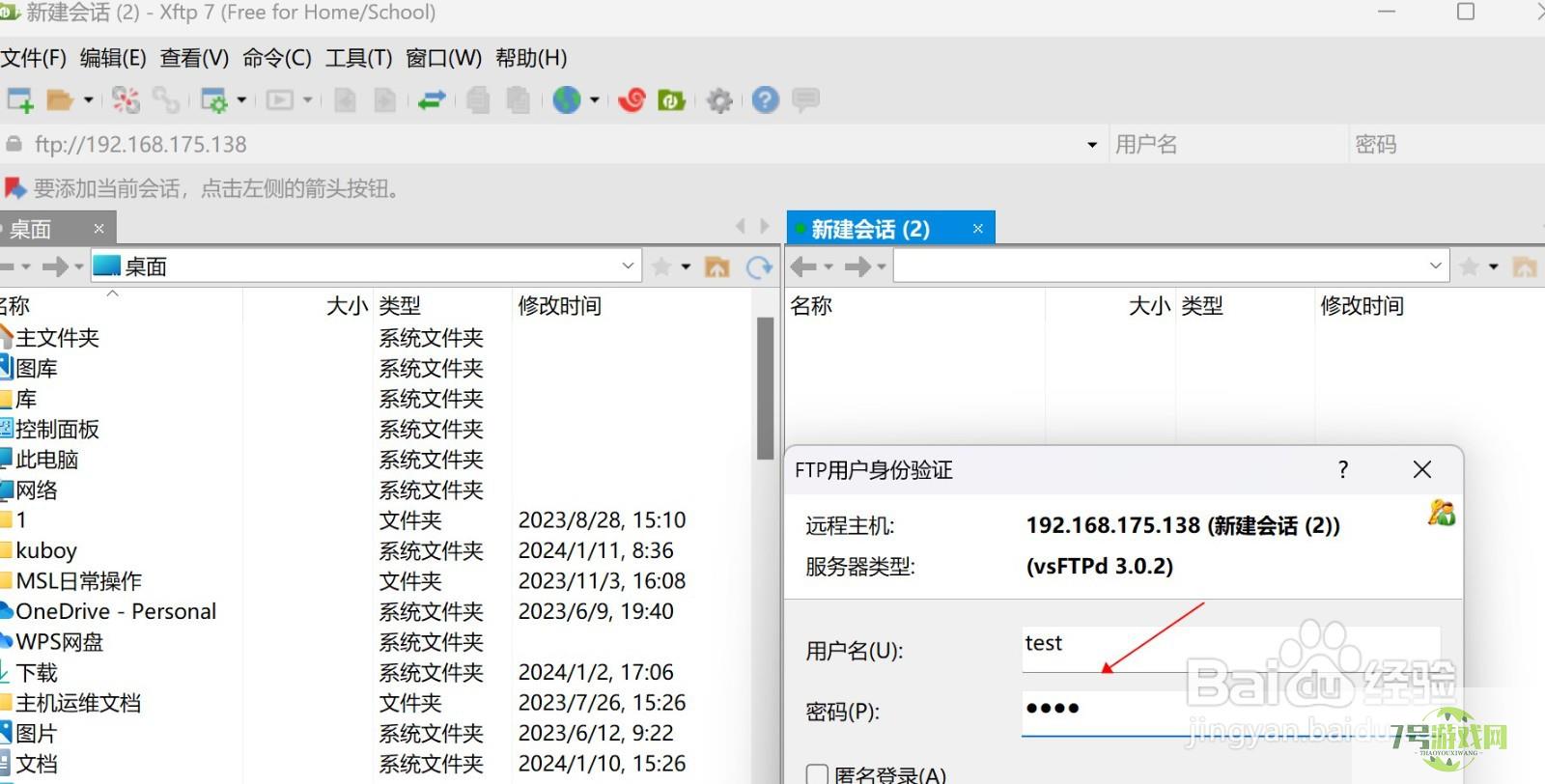Click the grey chat bubble feedback icon
Screen dimensions: 1545x784
805,99
